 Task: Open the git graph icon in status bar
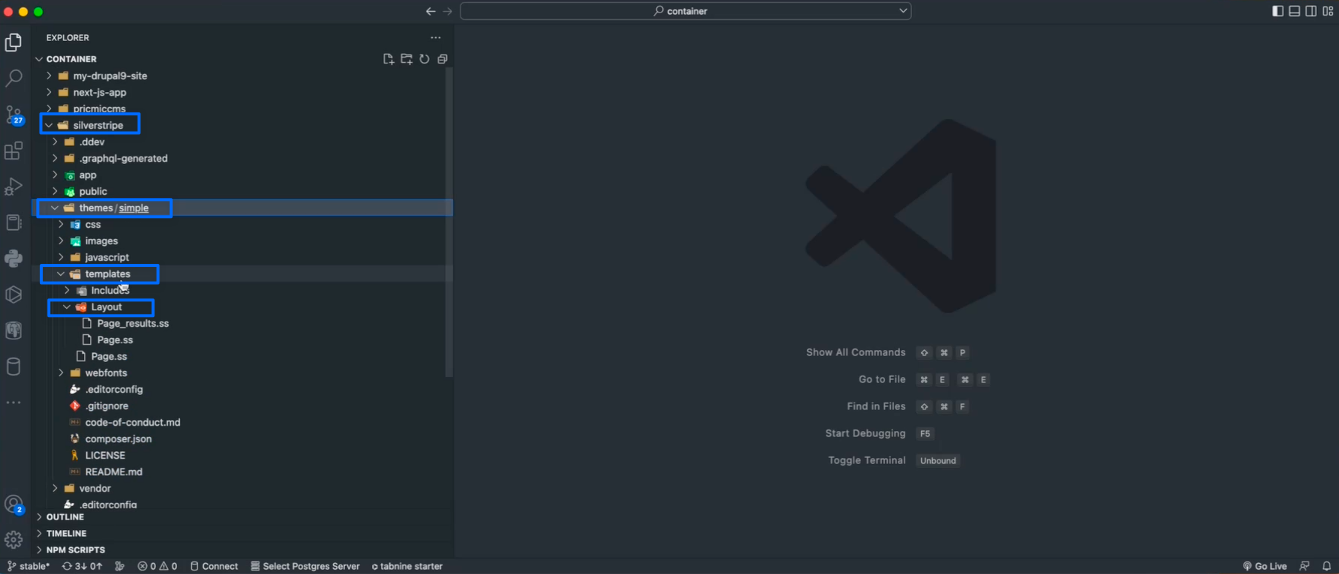(x=120, y=566)
